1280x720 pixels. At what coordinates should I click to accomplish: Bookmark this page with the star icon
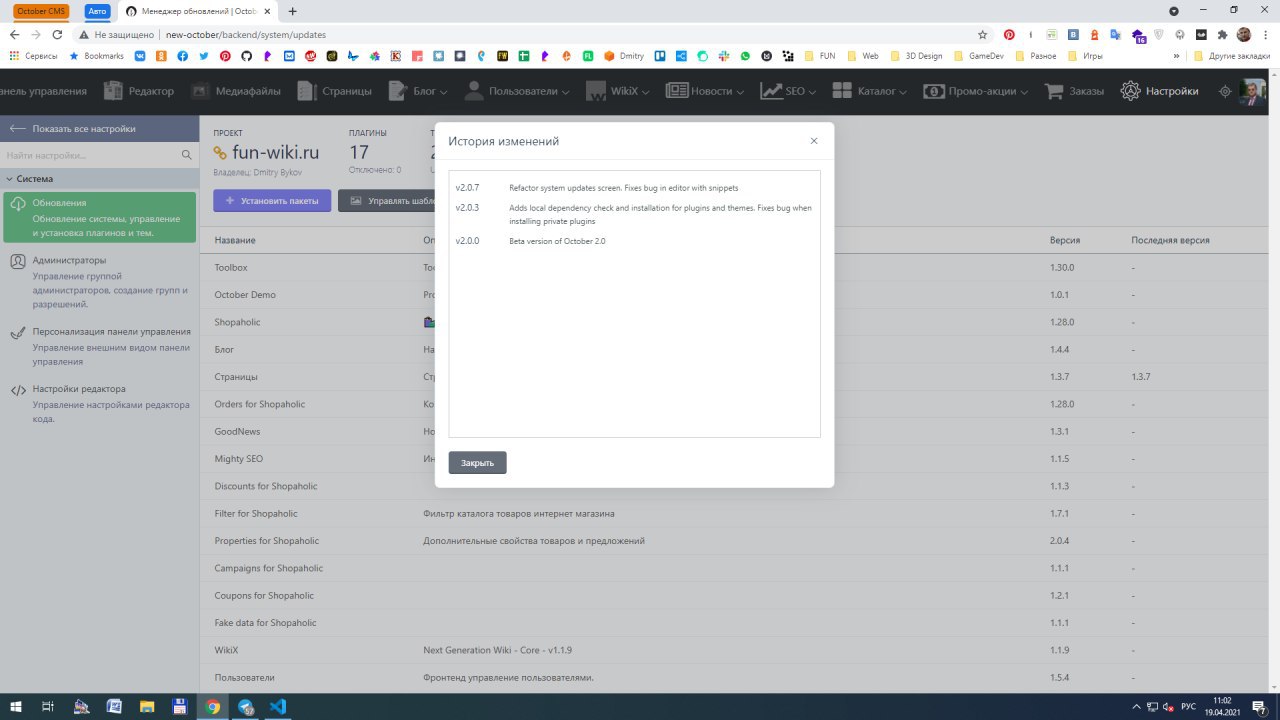tap(983, 34)
